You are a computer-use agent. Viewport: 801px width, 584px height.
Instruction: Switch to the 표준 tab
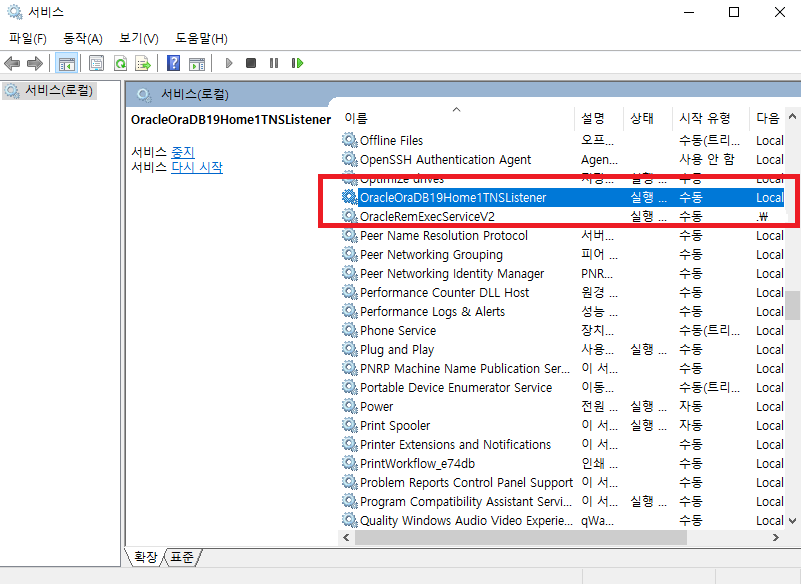click(x=182, y=556)
